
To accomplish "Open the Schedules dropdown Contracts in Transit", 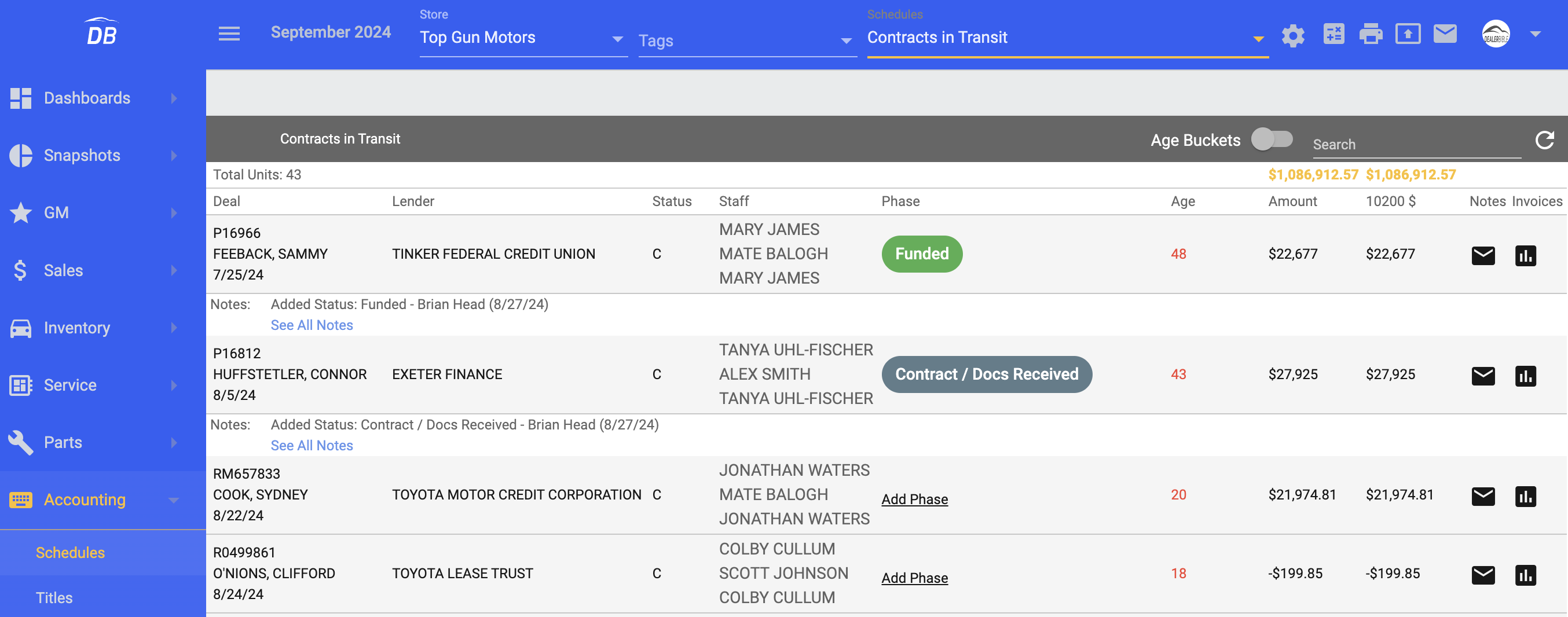I will pos(1067,38).
